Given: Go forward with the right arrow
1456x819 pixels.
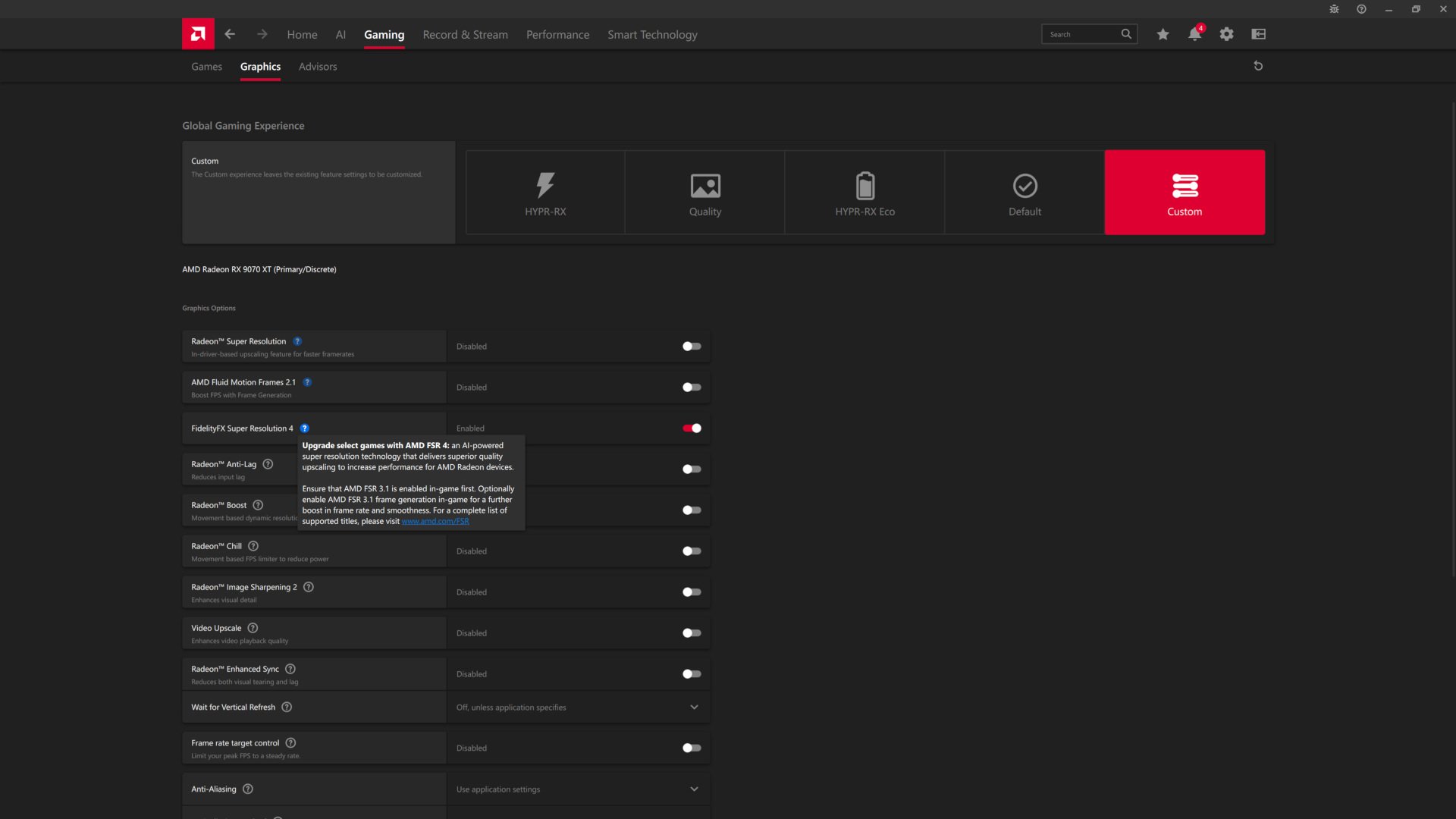Looking at the screenshot, I should pos(262,34).
